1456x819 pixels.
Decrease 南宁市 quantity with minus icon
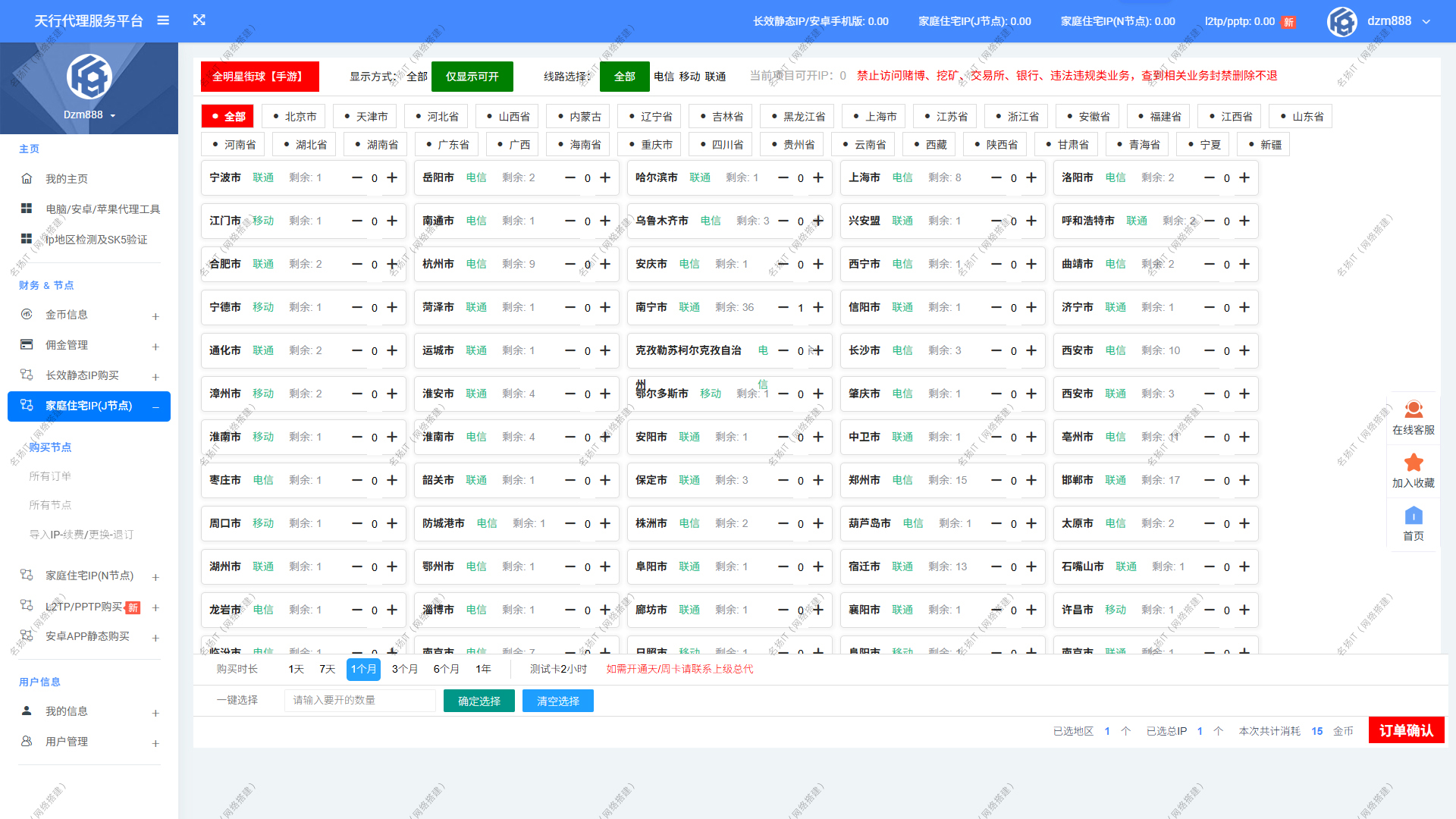tap(783, 307)
